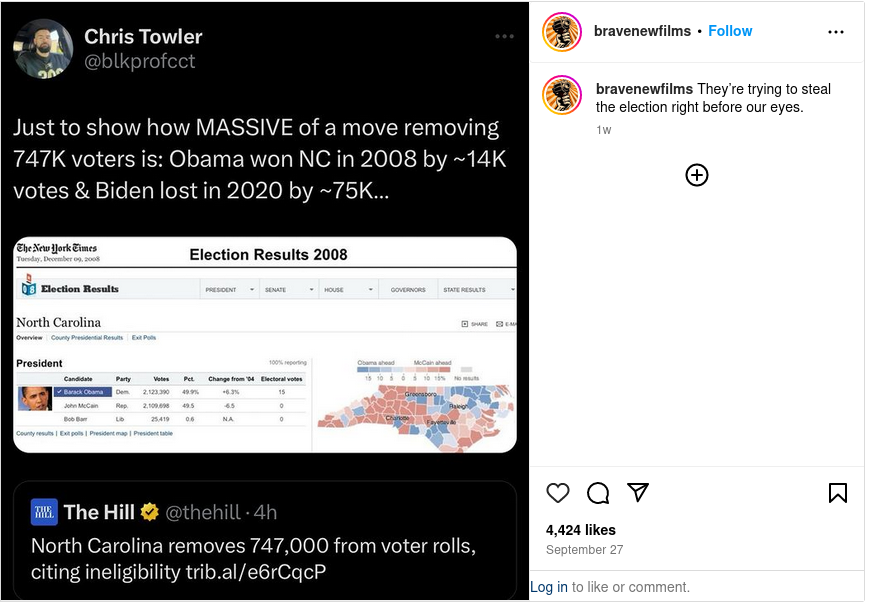Click The Hill logo in quoted tweet
Viewport: 872px width, 614px height.
coord(44,513)
